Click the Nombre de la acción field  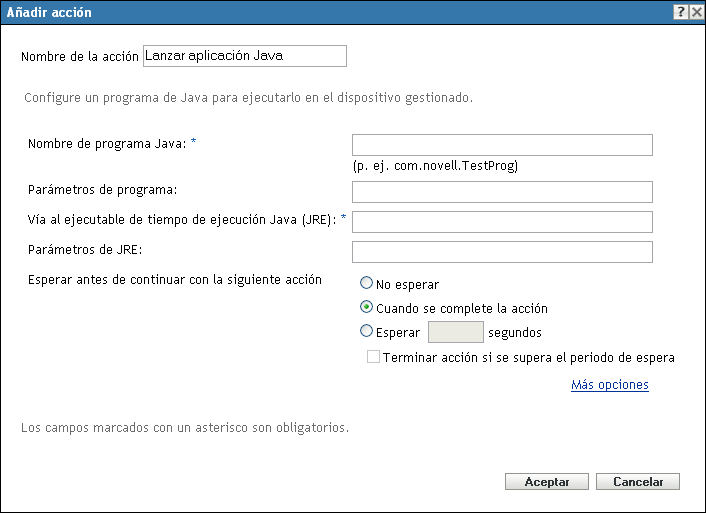click(245, 56)
